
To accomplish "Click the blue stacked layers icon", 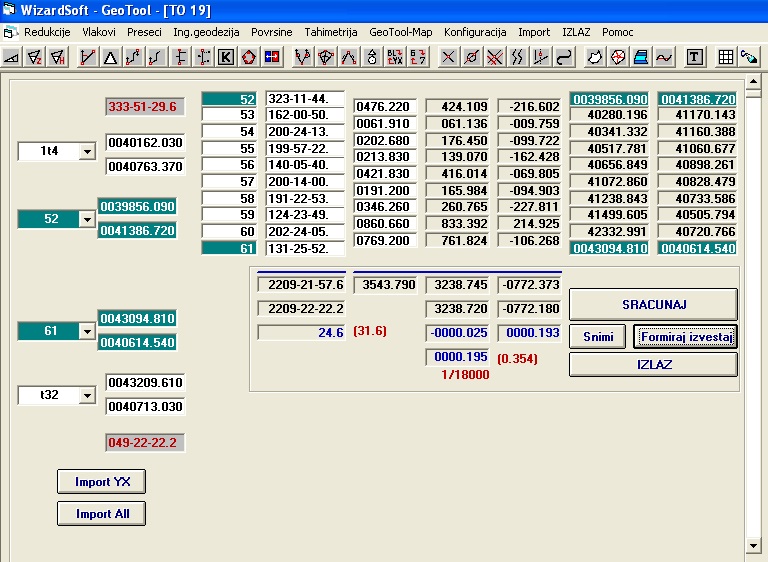I will (x=641, y=57).
